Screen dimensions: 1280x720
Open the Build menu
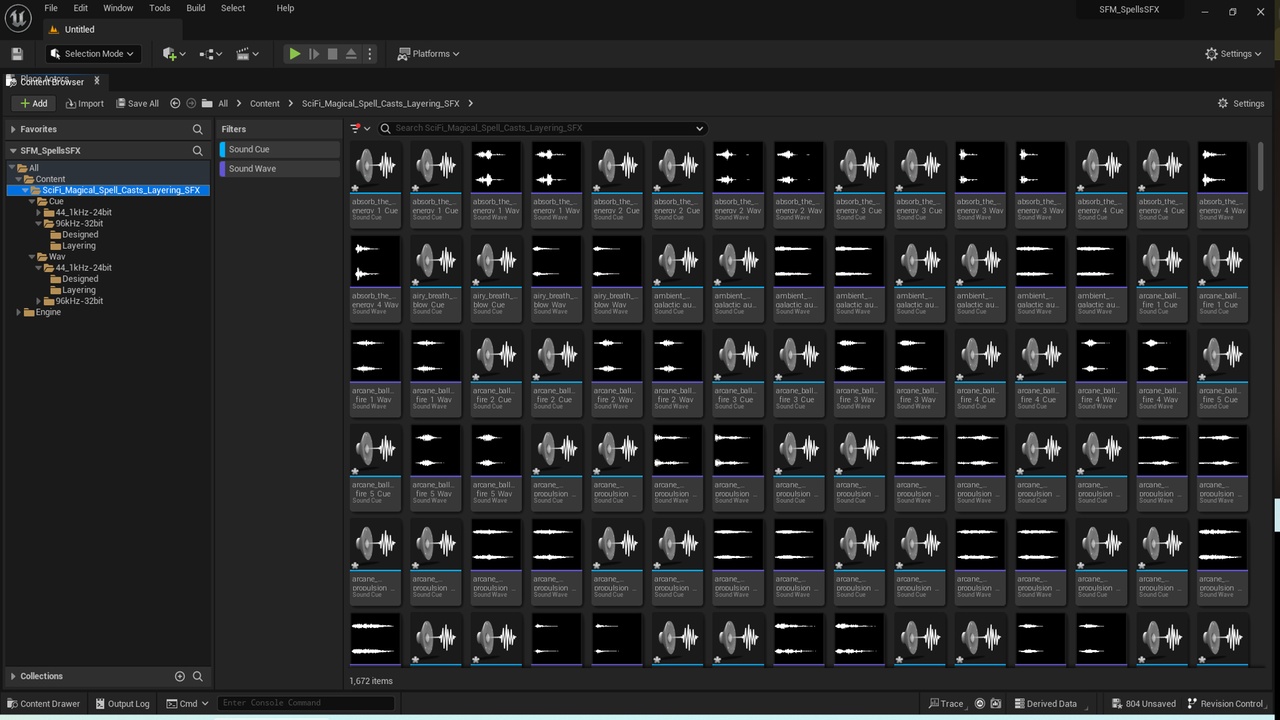coord(196,8)
